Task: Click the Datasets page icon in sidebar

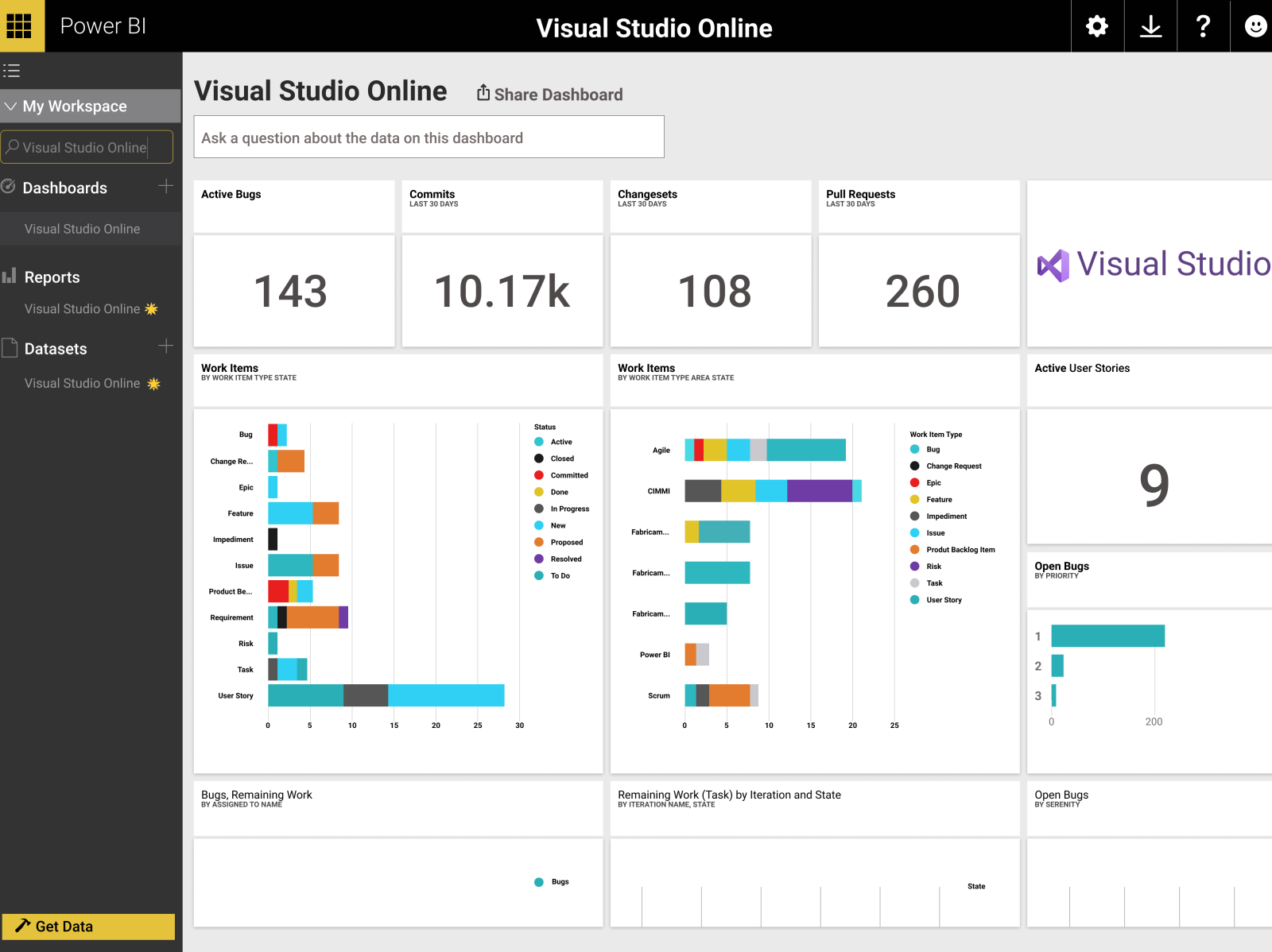Action: (x=10, y=348)
